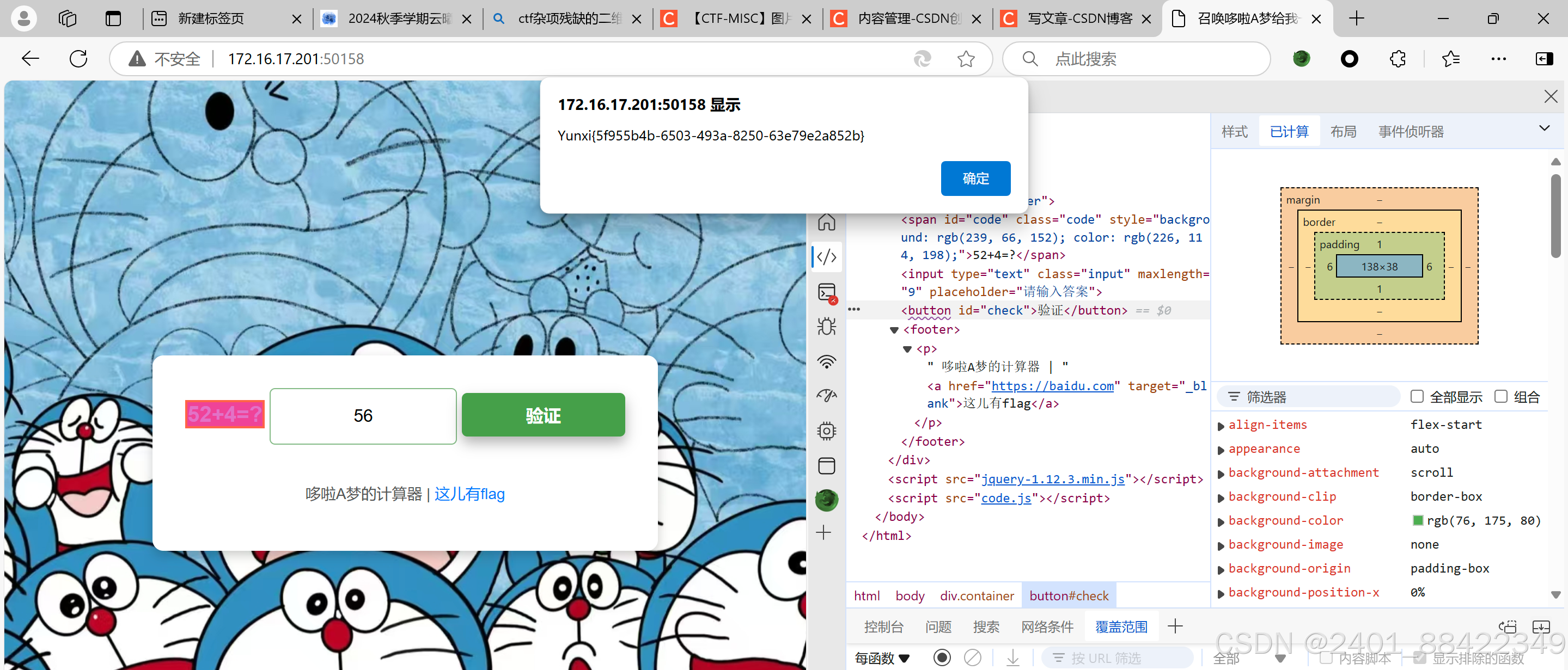1568x670 pixels.
Task: Click the DevTools home welcome icon
Action: pos(826,222)
